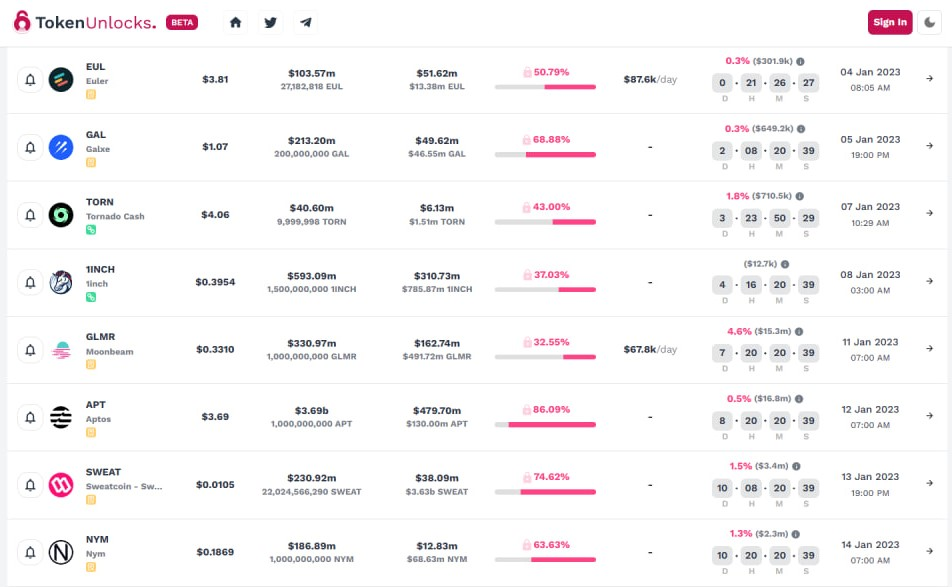Click the TokenUnlocks logo

point(85,22)
